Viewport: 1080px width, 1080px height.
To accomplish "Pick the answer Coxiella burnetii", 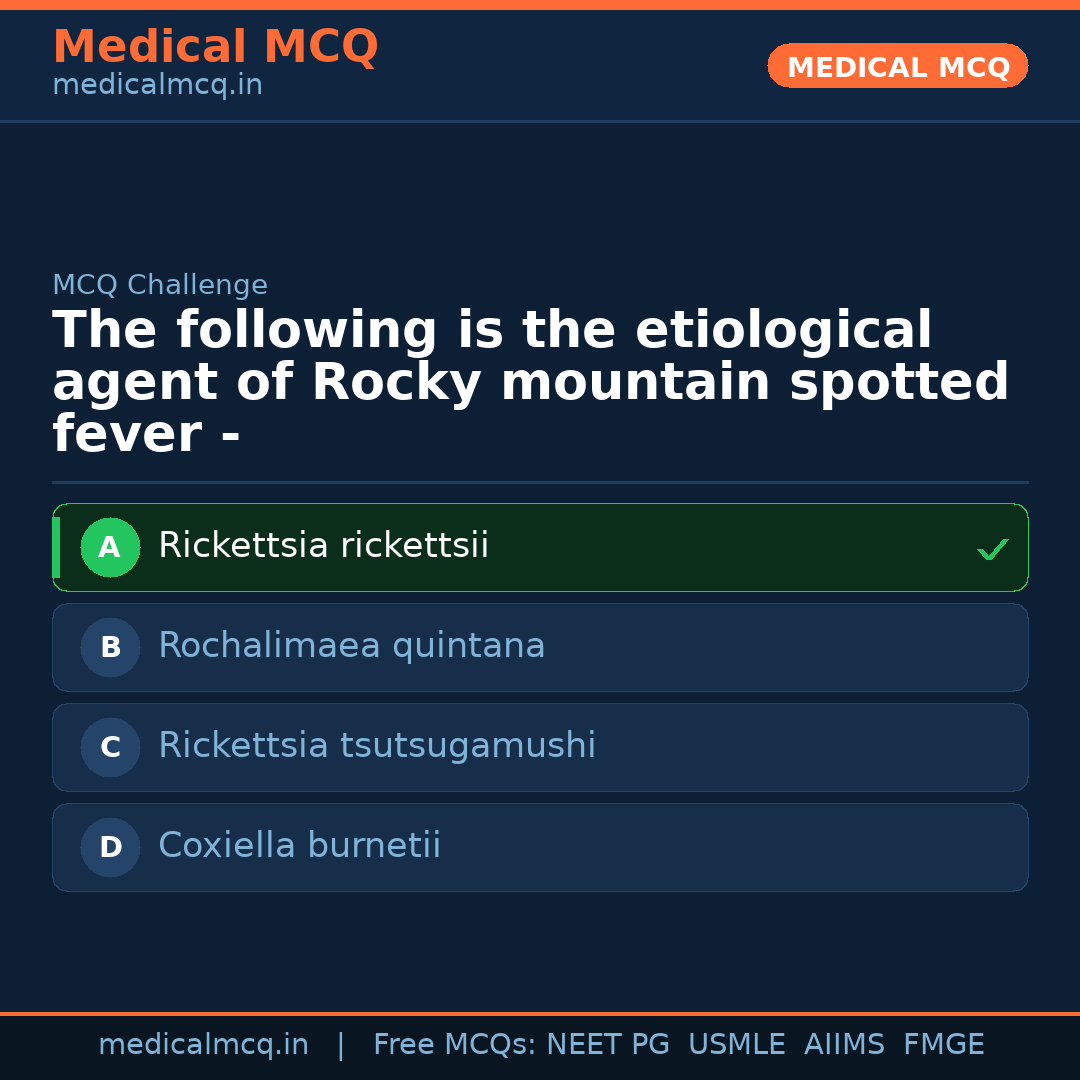I will (299, 846).
